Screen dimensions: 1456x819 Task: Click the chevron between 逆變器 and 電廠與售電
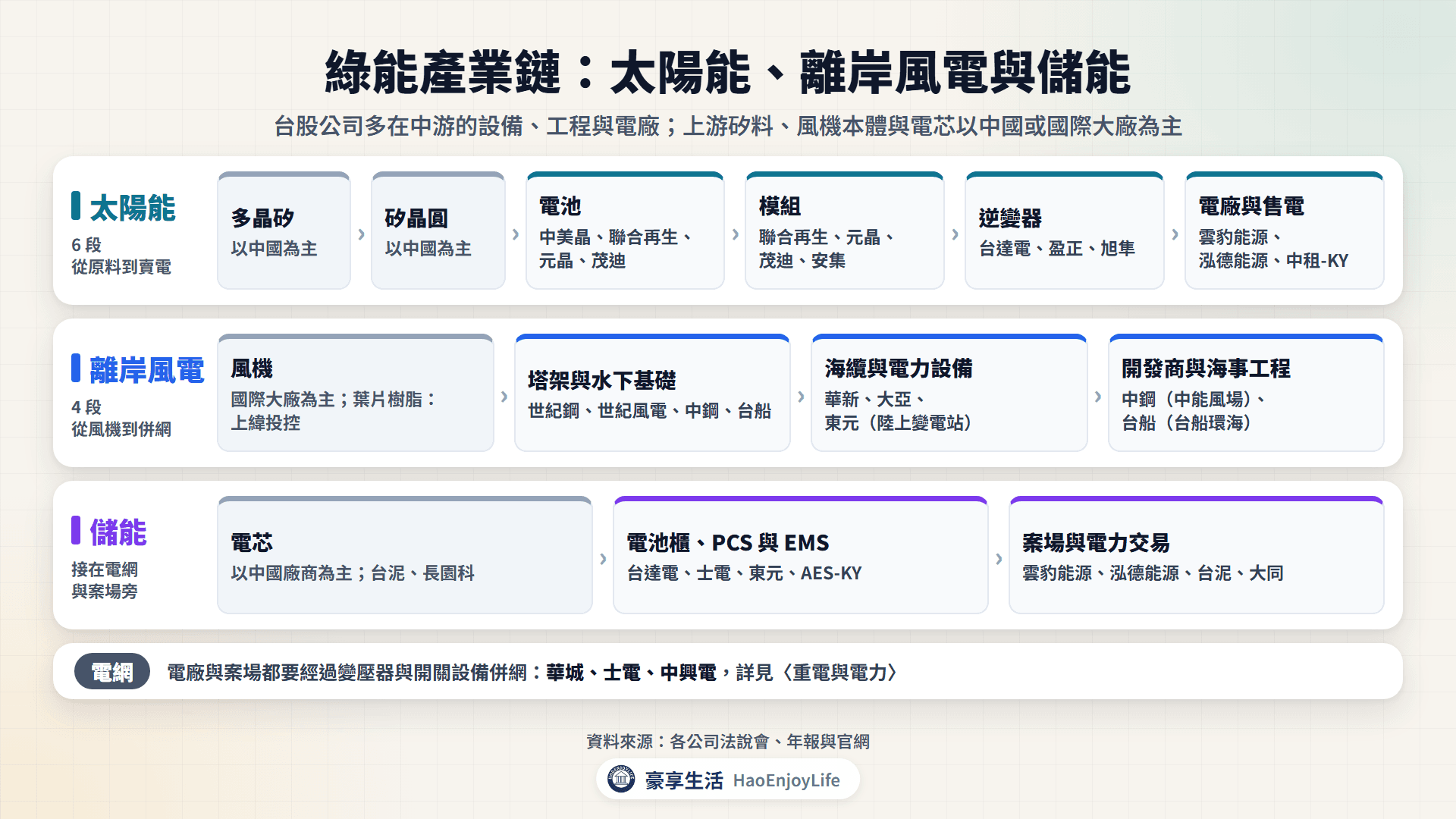tap(1175, 234)
